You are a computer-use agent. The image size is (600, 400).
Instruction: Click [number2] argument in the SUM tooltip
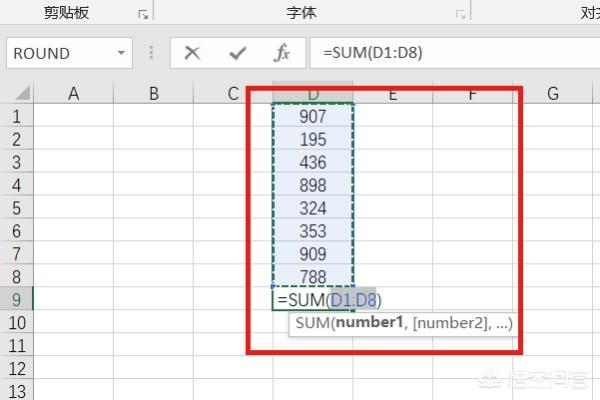coord(450,323)
